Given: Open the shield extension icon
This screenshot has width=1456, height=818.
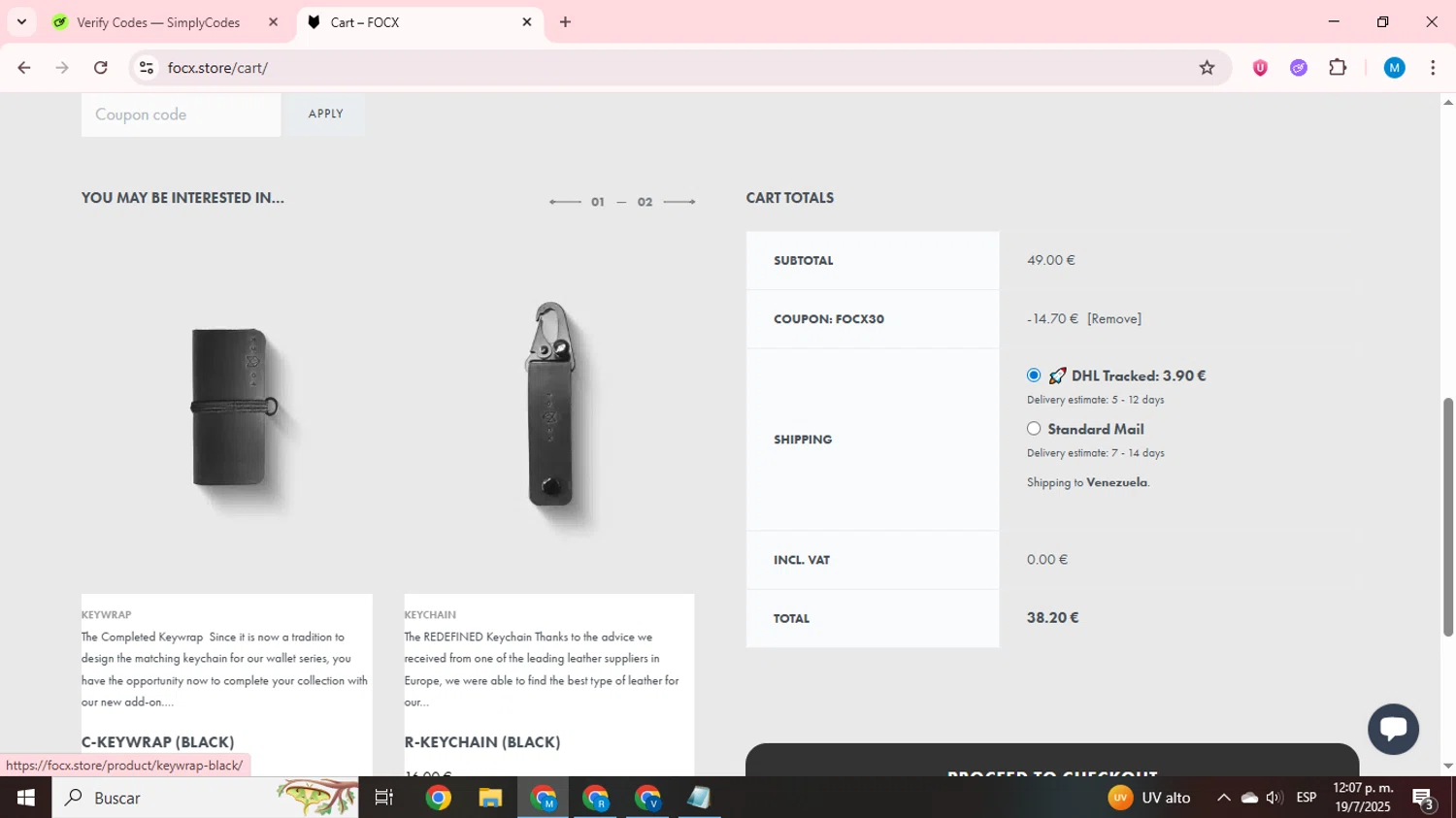Looking at the screenshot, I should tap(1260, 68).
